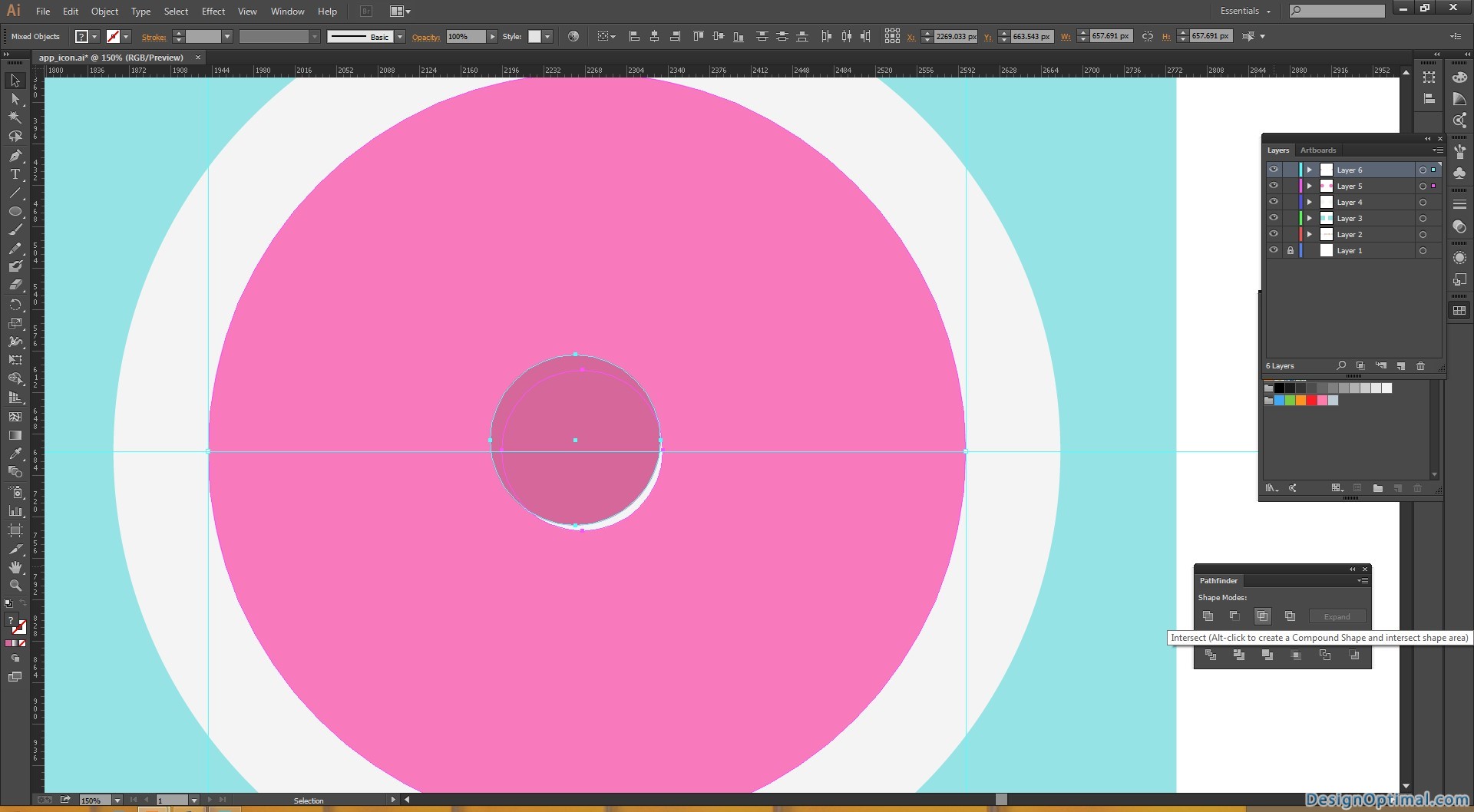Select the Hand tool
The width and height of the screenshot is (1474, 812).
pyautogui.click(x=15, y=567)
